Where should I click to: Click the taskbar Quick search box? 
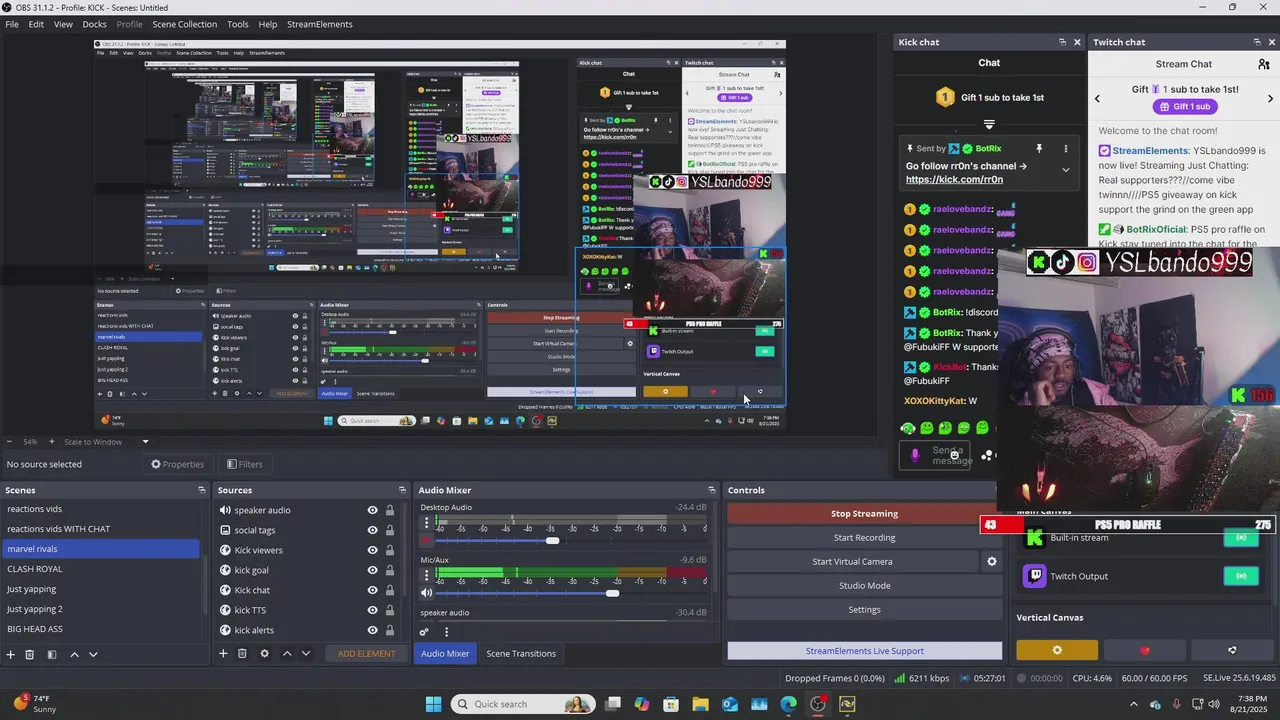click(x=522, y=704)
